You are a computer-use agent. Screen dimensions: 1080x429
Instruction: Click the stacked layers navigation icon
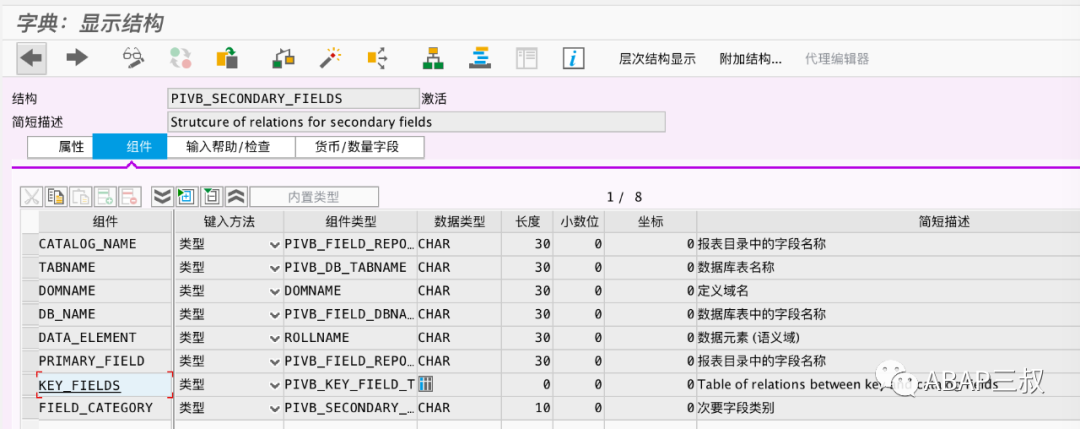[x=479, y=58]
